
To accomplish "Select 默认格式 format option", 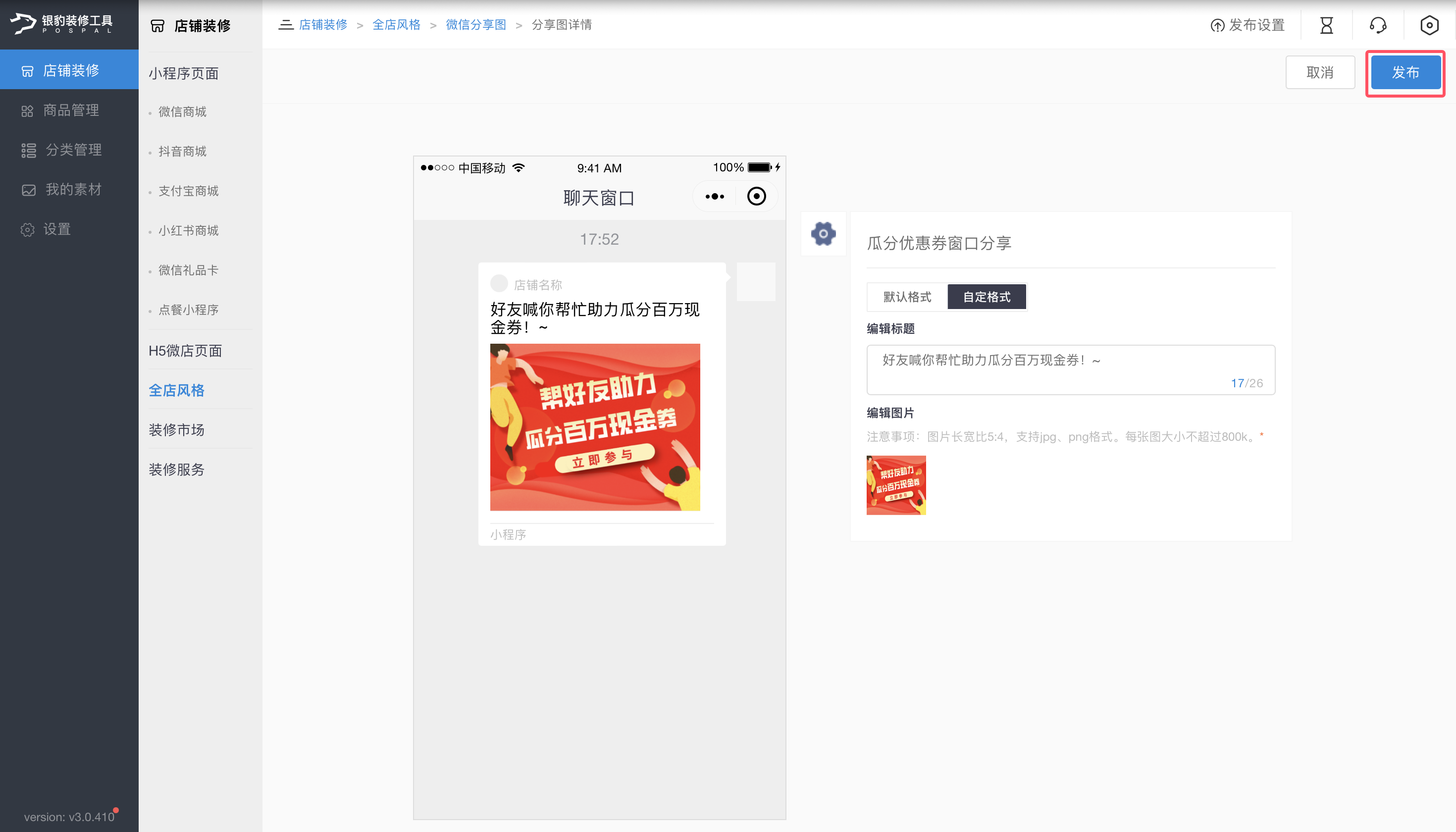I will [x=907, y=297].
